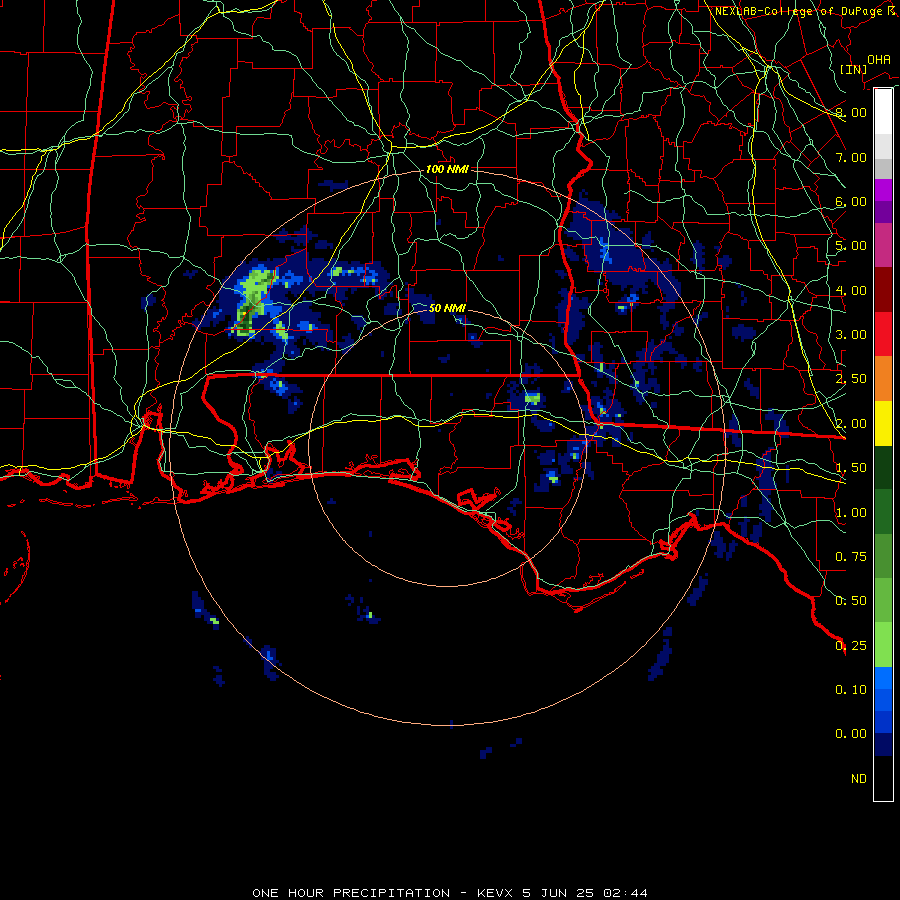The height and width of the screenshot is (900, 900).
Task: Click the "2.00" legend label
Action: pos(851,424)
